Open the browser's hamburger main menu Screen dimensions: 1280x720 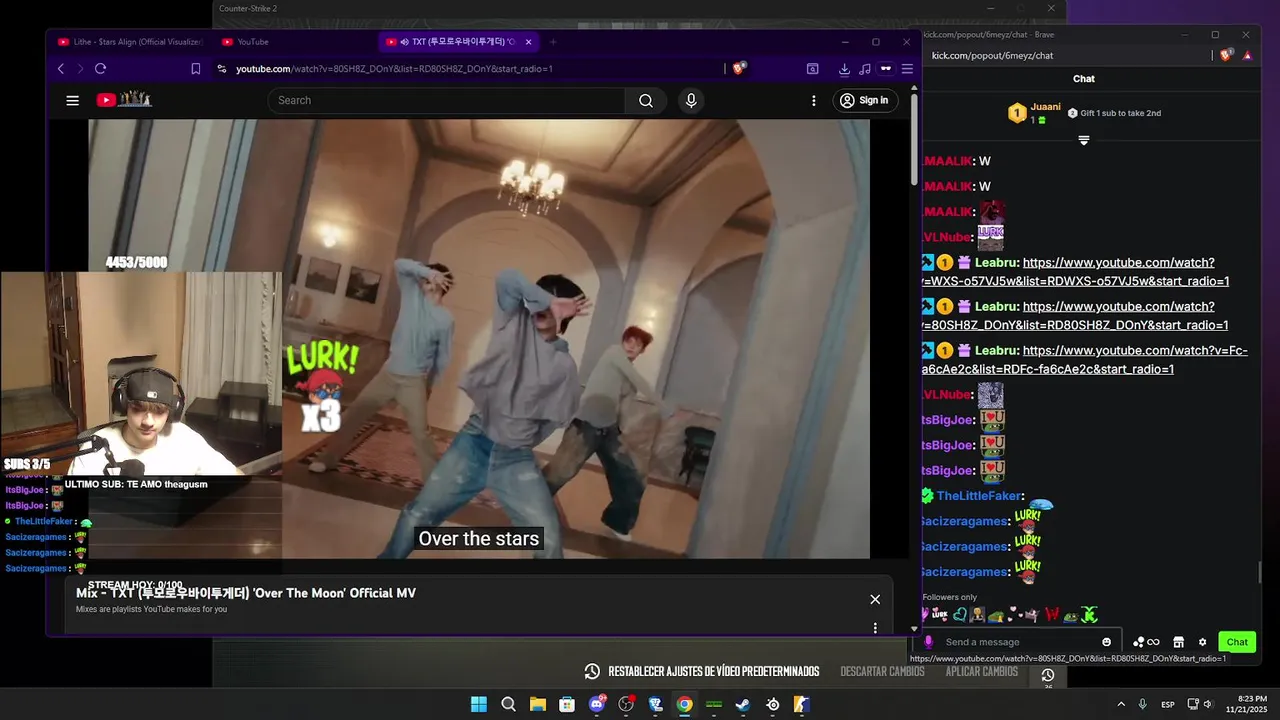coord(907,69)
